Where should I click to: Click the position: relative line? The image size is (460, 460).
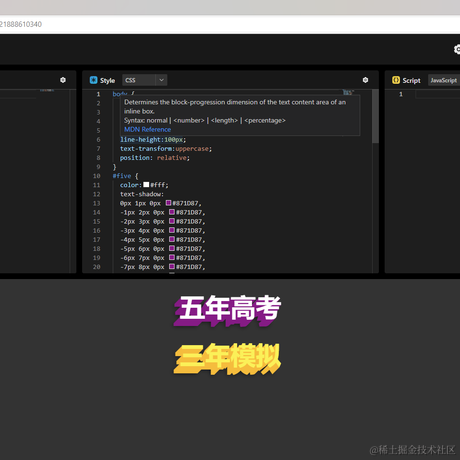point(155,158)
